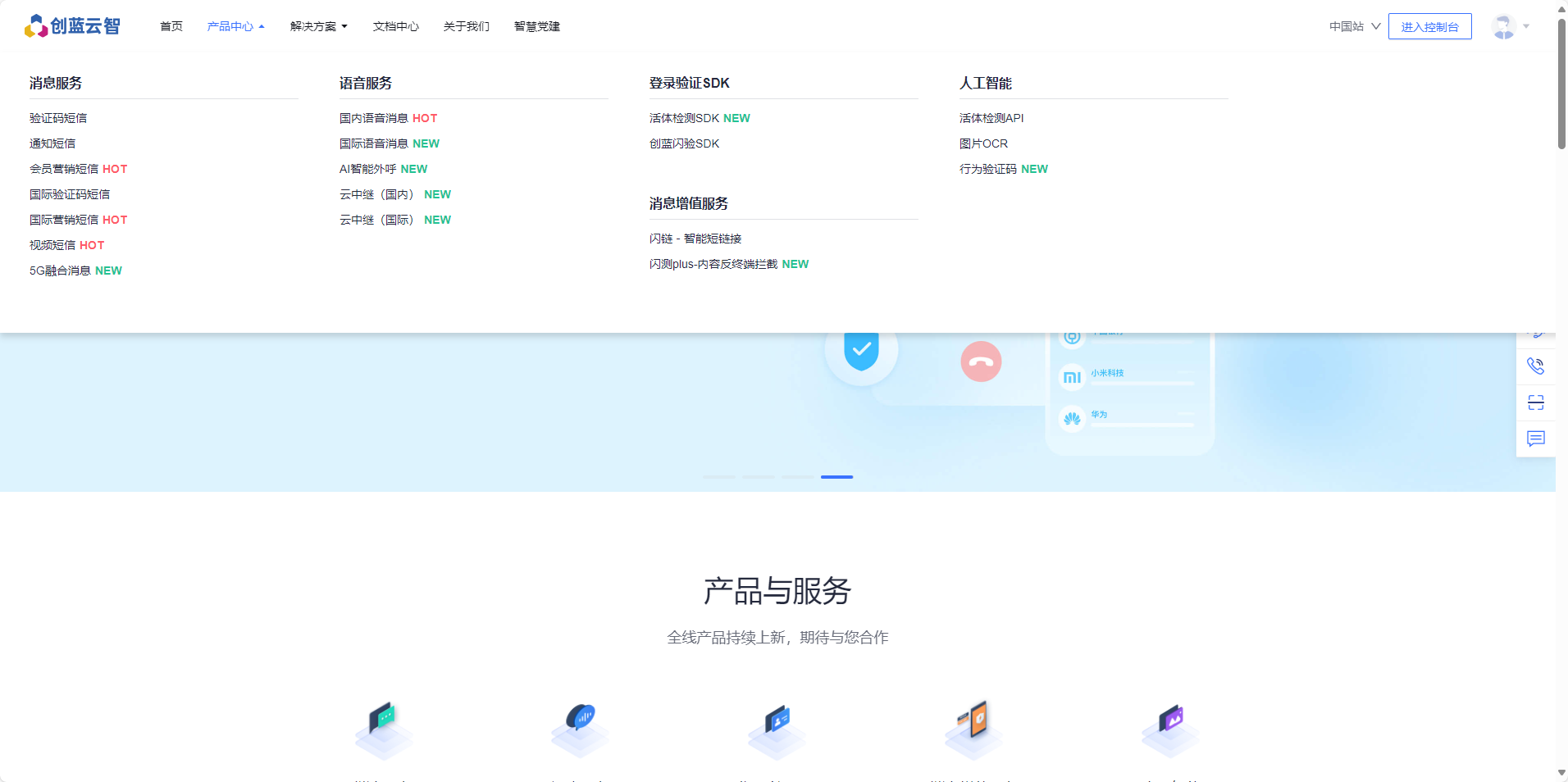Click the orange phone shield product icon
This screenshot has height=782, width=1568.
click(973, 726)
